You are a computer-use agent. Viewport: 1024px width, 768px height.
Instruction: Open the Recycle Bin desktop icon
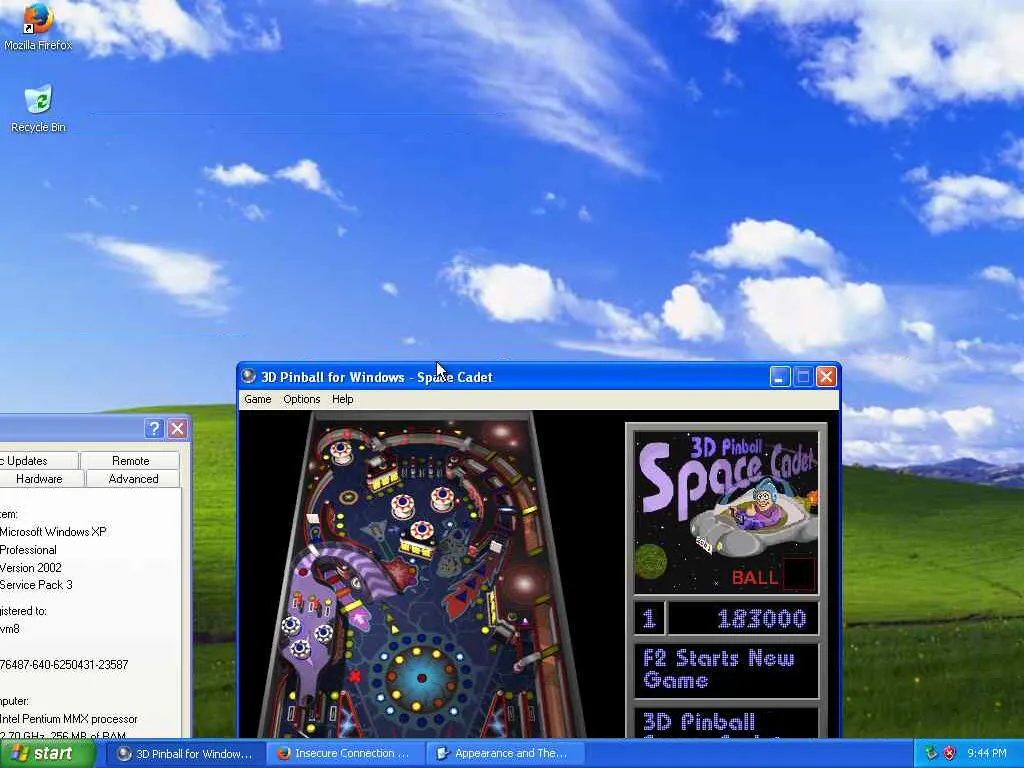[38, 108]
